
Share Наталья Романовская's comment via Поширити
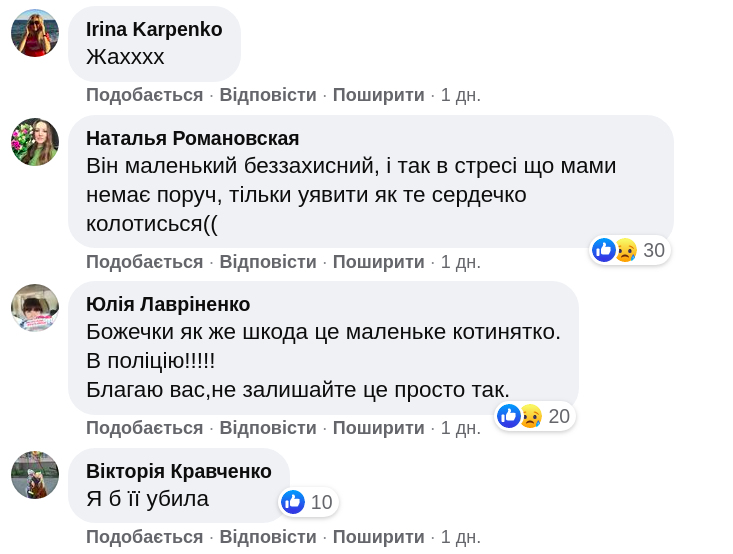click(x=378, y=262)
